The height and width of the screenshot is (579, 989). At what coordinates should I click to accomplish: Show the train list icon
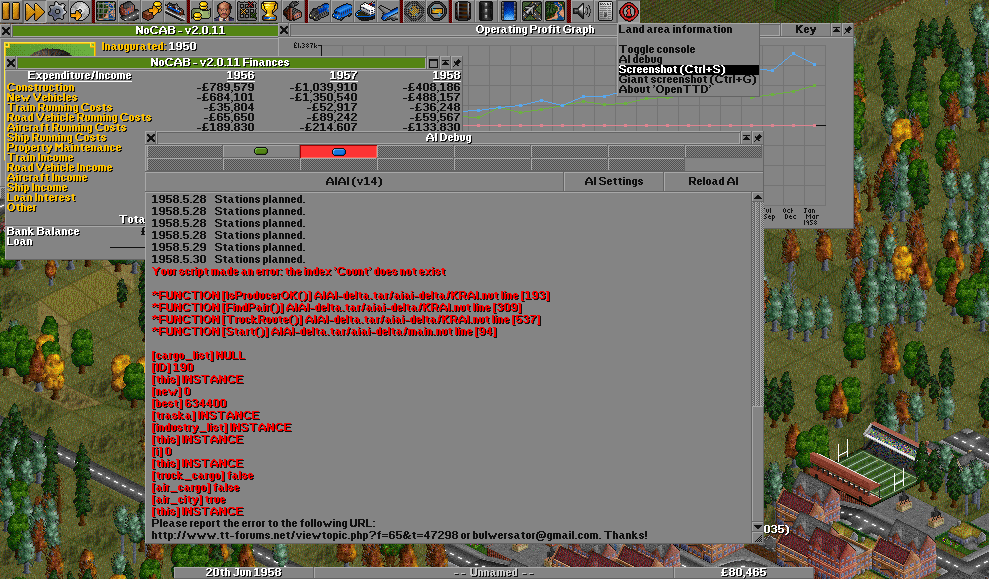(x=319, y=11)
